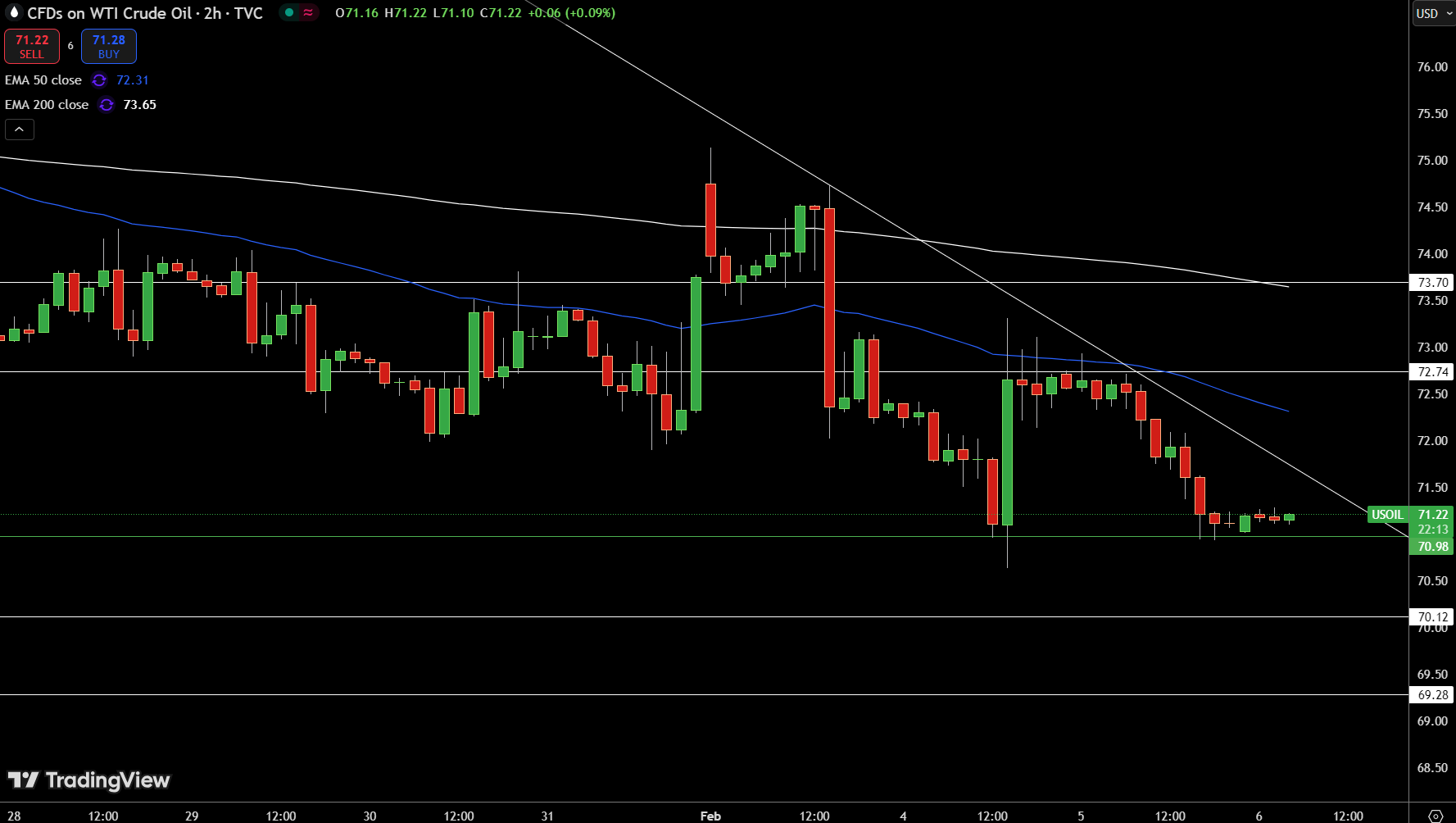Click the spread value 6 between buttons
1456x823 pixels.
[x=70, y=46]
